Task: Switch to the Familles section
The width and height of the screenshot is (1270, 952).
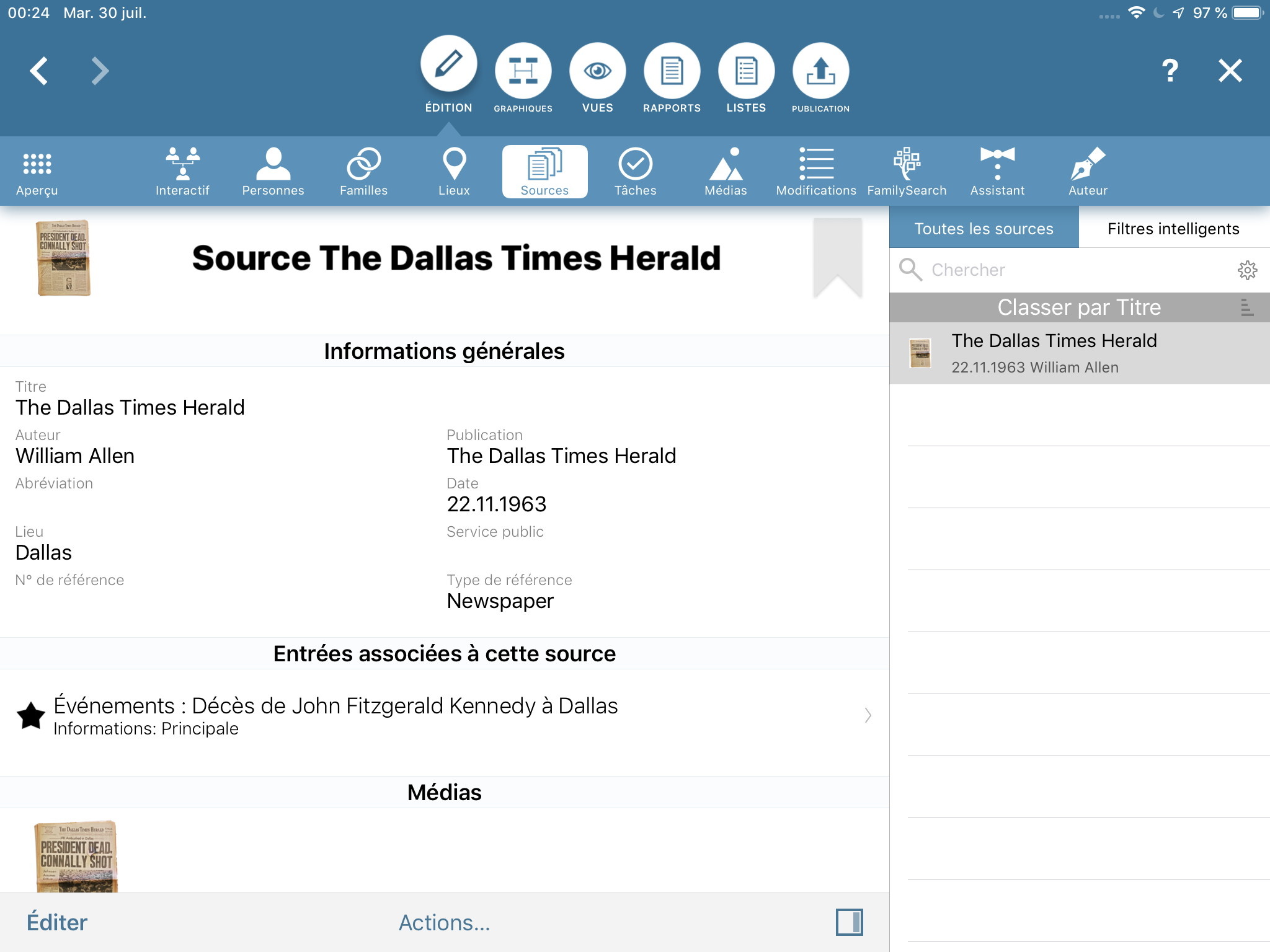Action: [363, 172]
